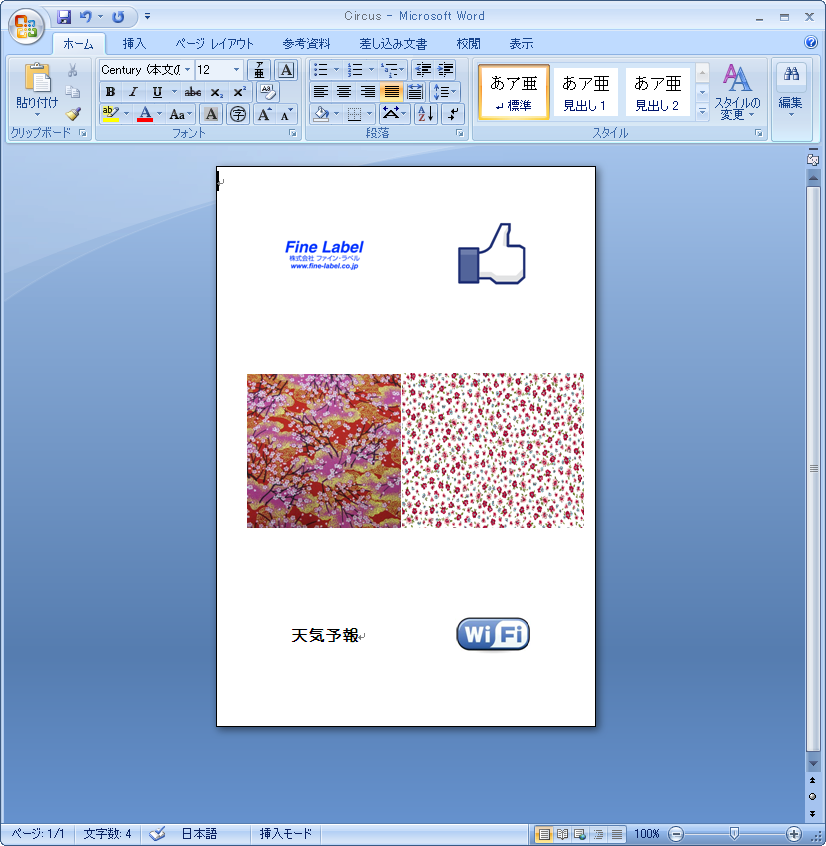
Task: Select the Format Painter brush
Action: click(x=73, y=113)
